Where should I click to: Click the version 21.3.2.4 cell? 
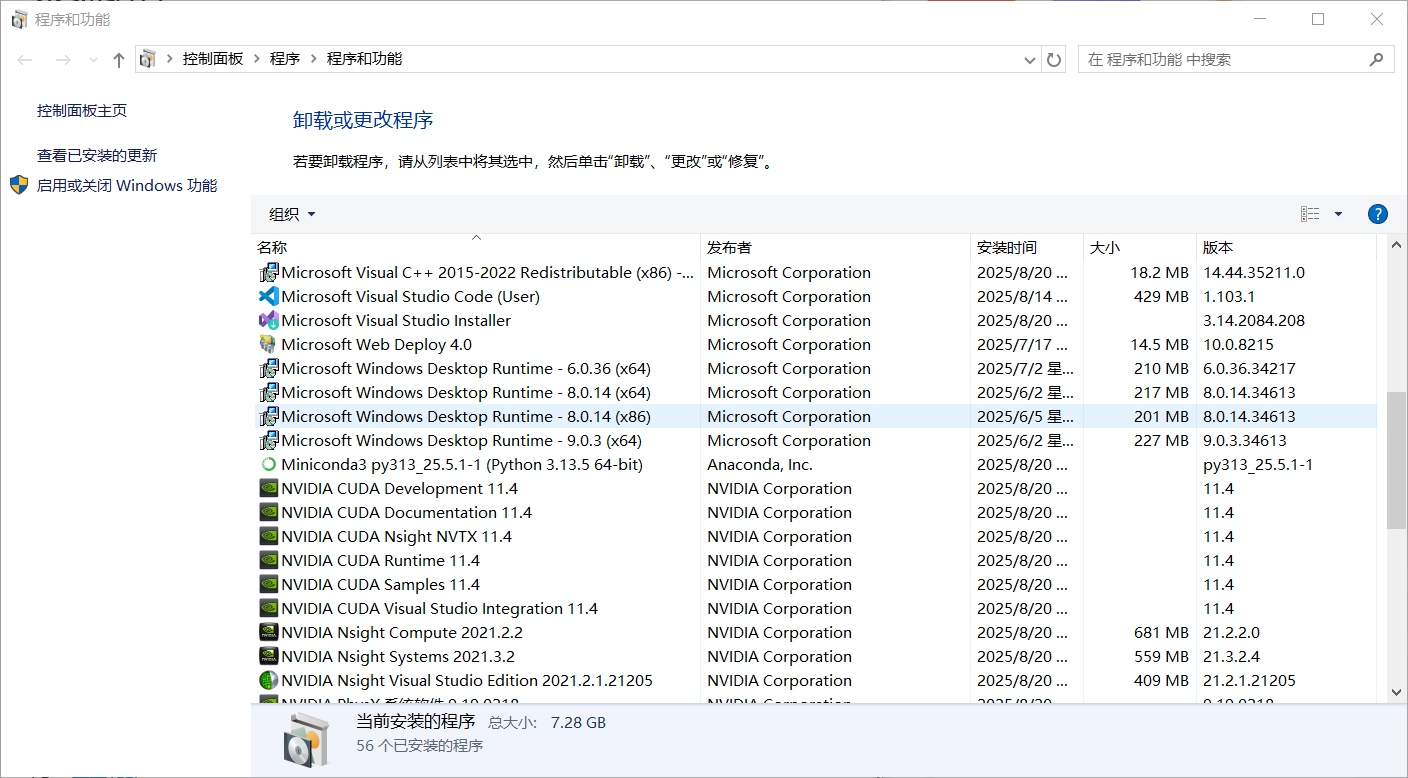point(1231,656)
